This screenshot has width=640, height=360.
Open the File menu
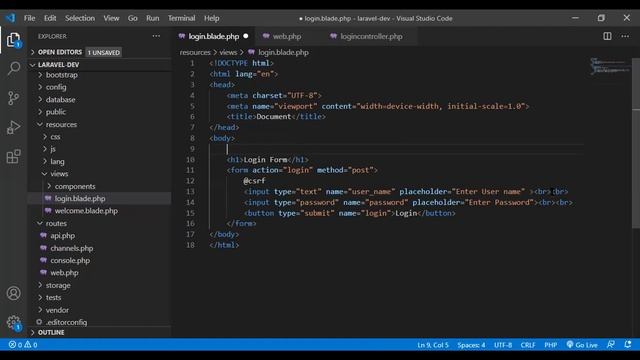point(29,18)
